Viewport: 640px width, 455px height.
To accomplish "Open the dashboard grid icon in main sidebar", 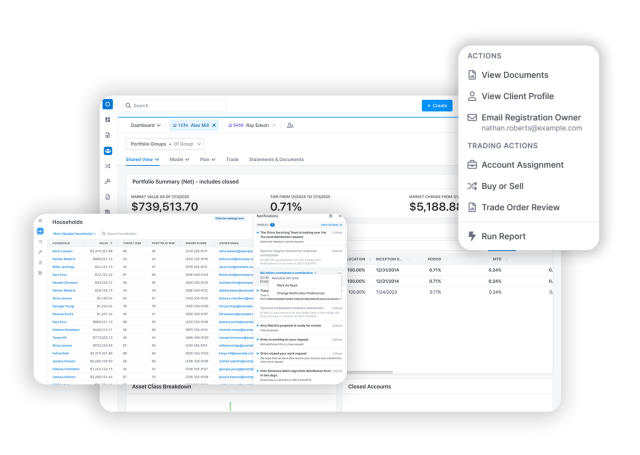I will [x=108, y=120].
